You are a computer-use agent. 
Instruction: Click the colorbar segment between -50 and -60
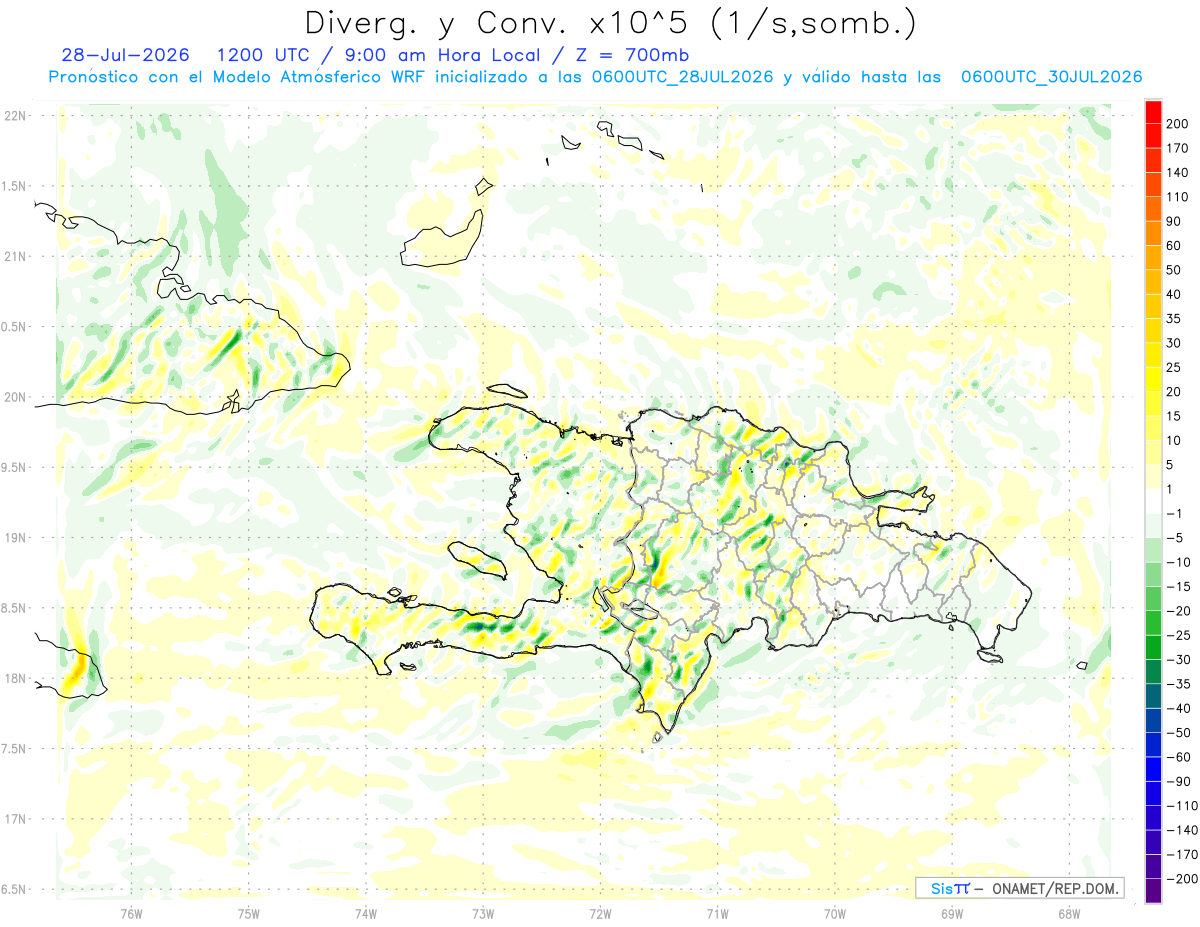(x=1153, y=746)
